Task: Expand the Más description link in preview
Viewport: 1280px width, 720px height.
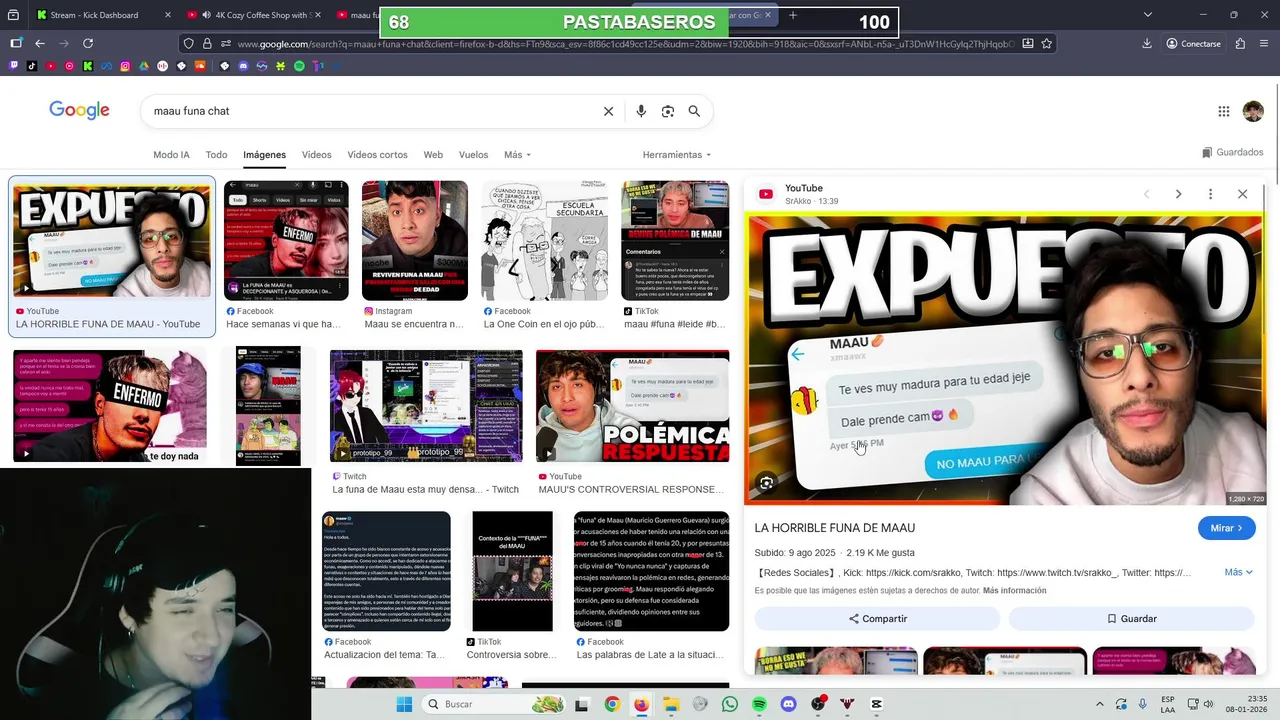Action: tap(1238, 572)
